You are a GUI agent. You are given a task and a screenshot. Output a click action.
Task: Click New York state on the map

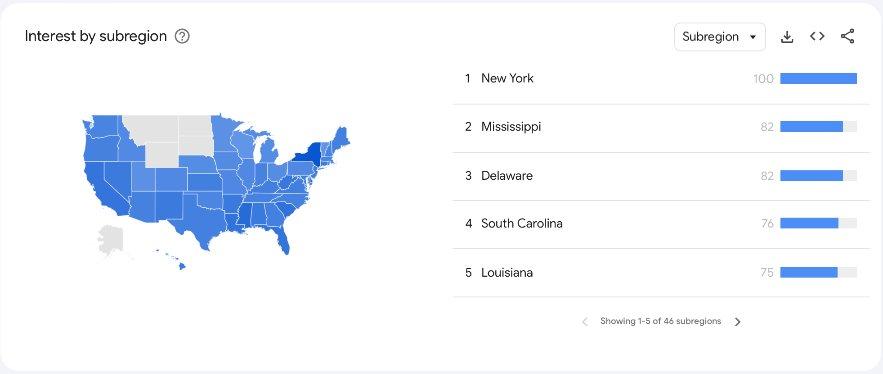(308, 156)
